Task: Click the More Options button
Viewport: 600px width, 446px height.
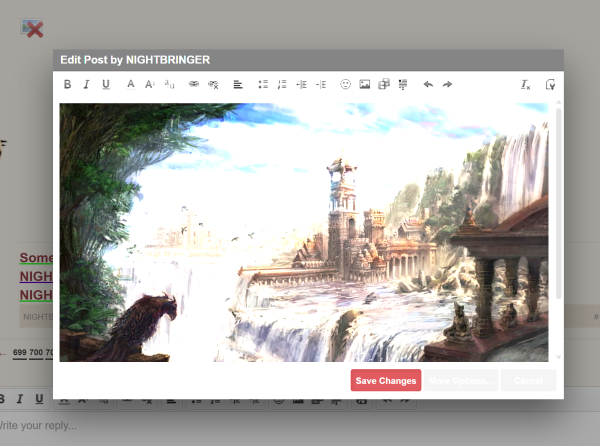Action: click(x=460, y=380)
